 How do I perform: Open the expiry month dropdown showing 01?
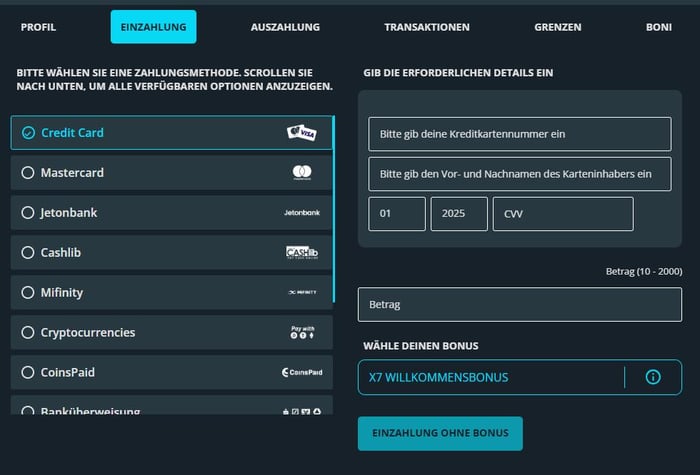click(397, 214)
